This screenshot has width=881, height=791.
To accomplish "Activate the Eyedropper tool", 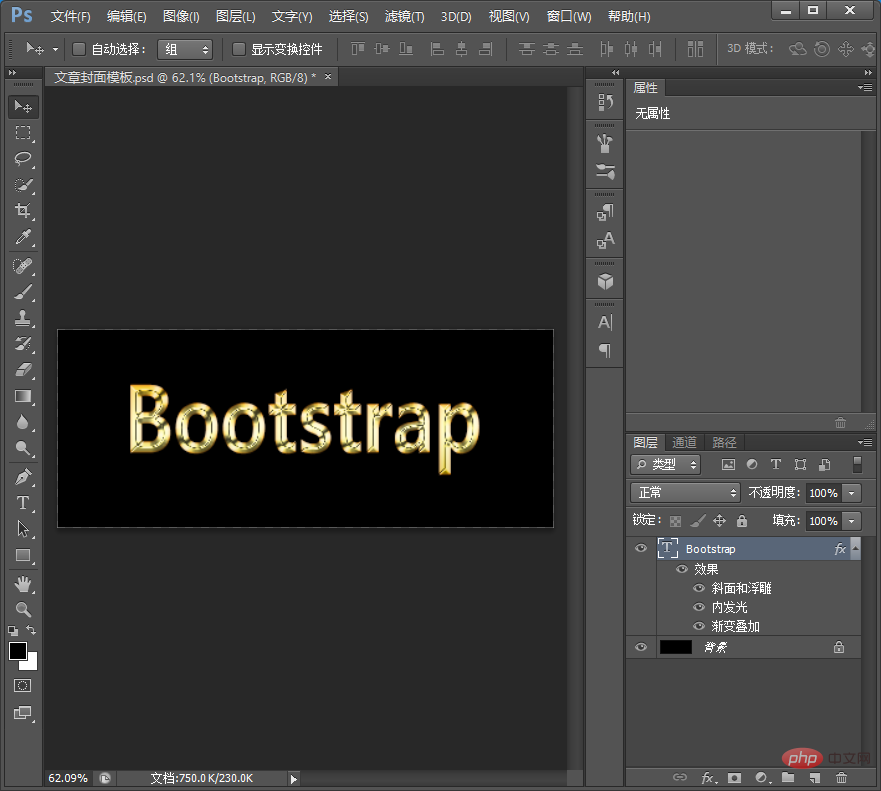I will pos(23,237).
